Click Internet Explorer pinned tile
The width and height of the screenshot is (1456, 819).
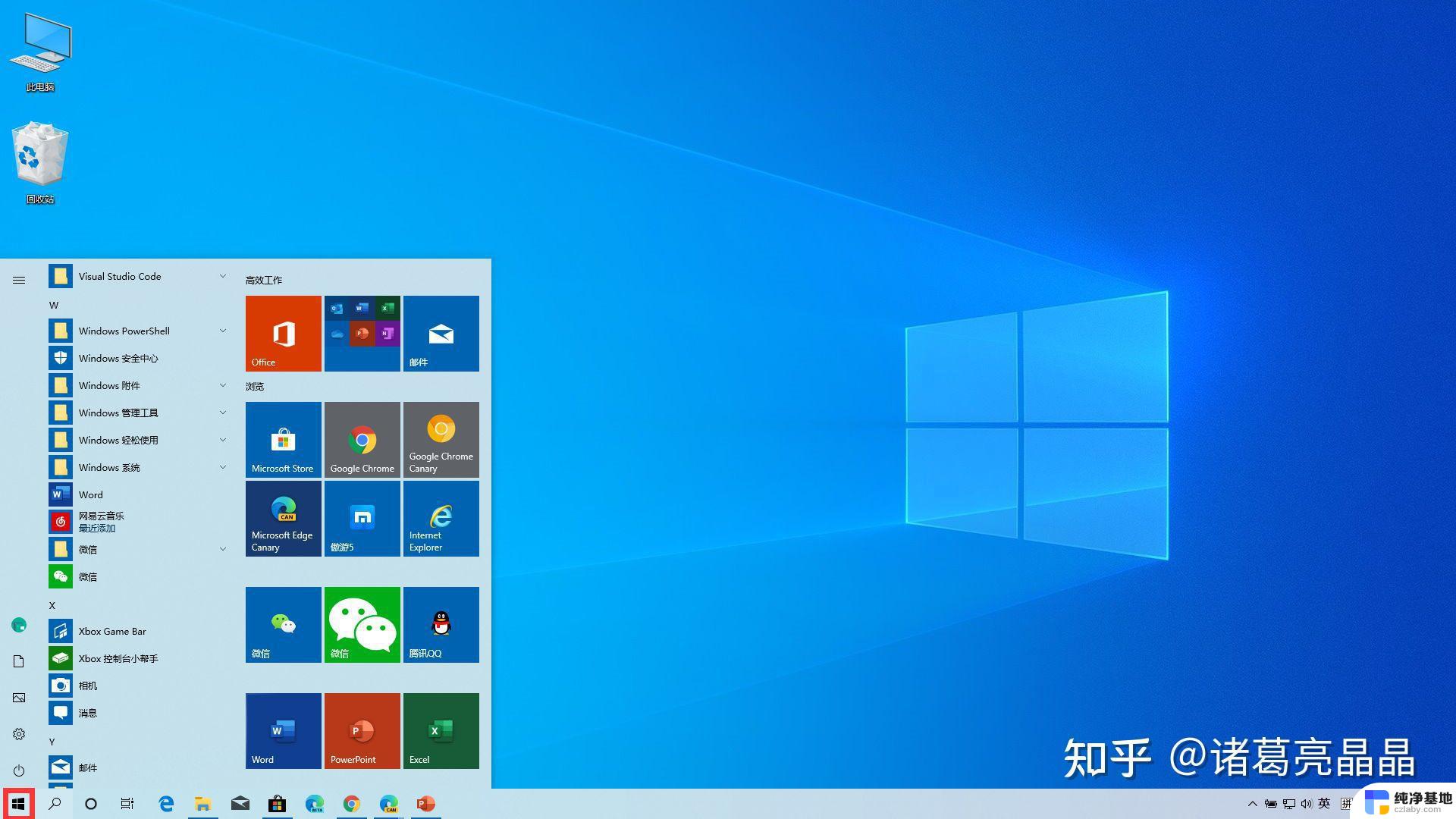(440, 517)
